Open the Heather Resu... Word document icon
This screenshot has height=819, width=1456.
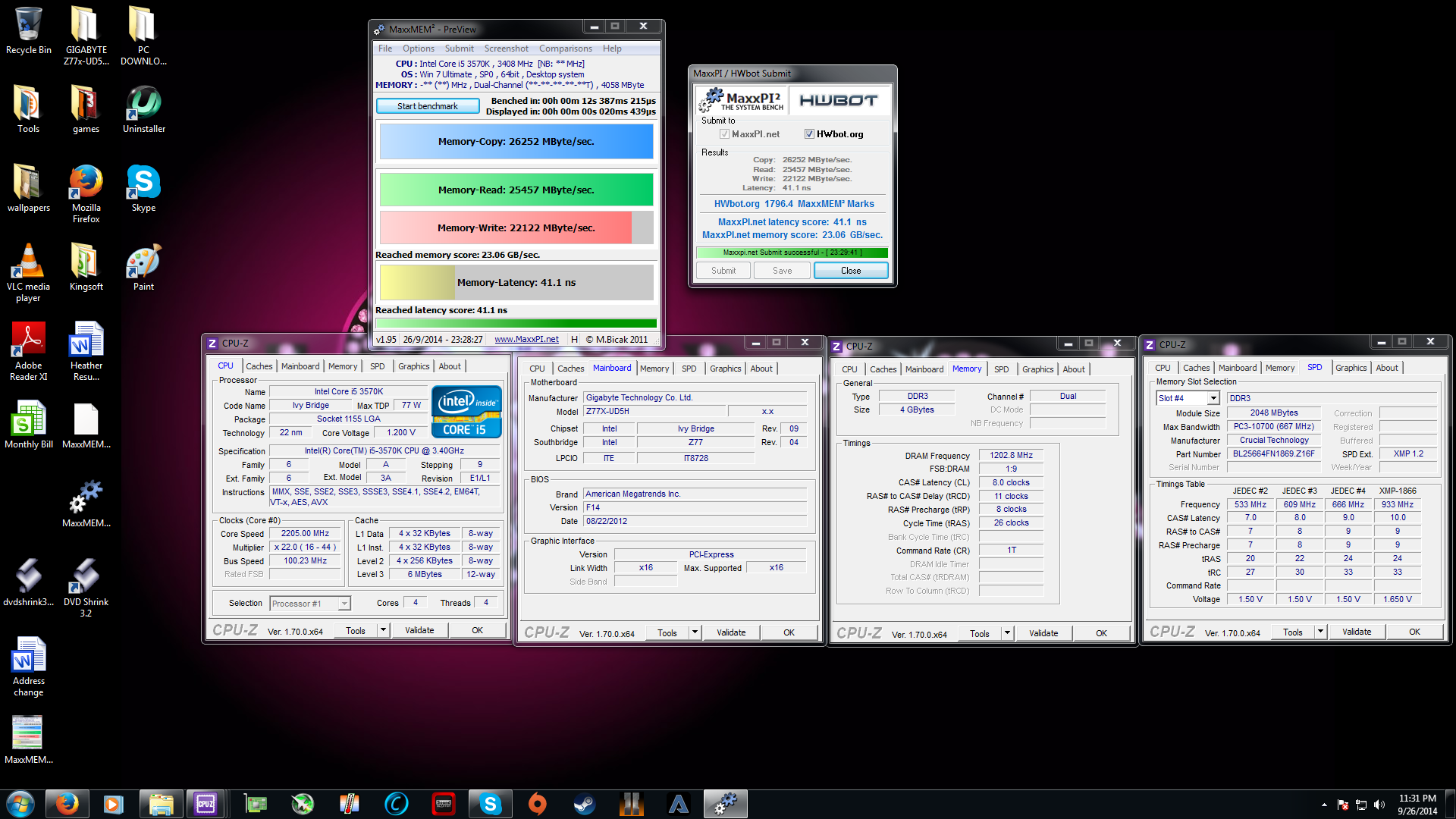click(86, 351)
